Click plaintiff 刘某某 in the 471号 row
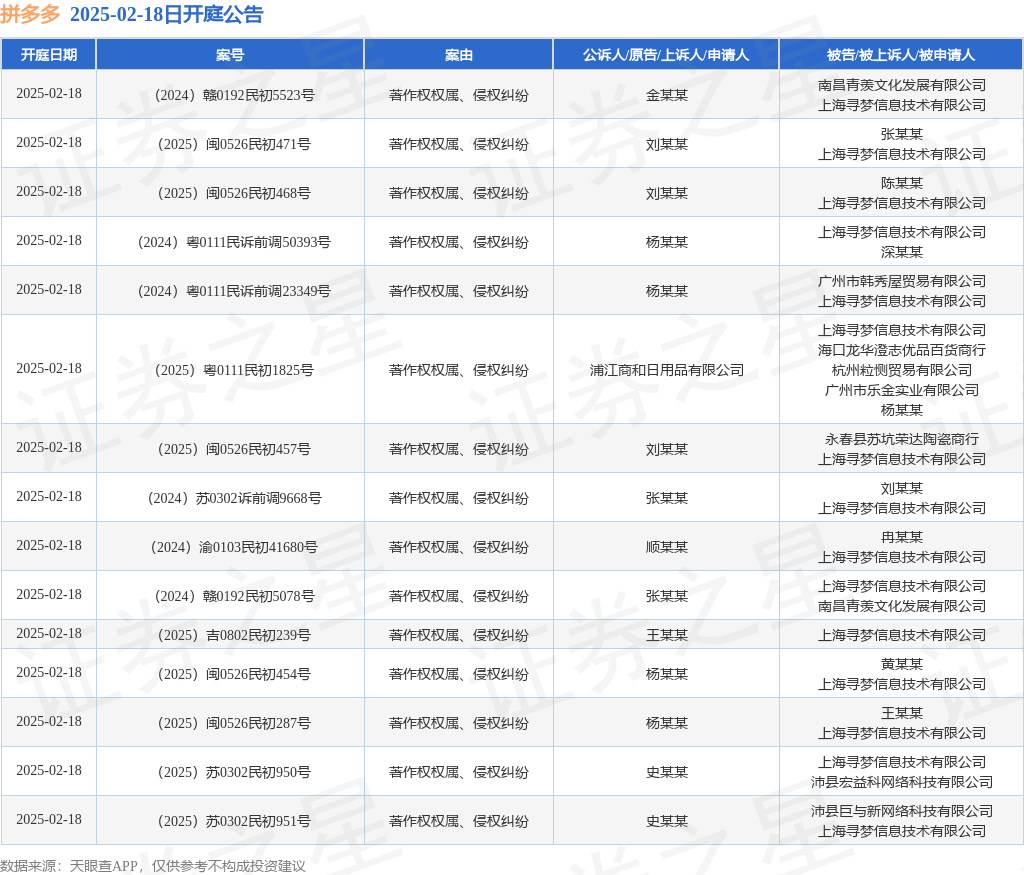 [666, 144]
